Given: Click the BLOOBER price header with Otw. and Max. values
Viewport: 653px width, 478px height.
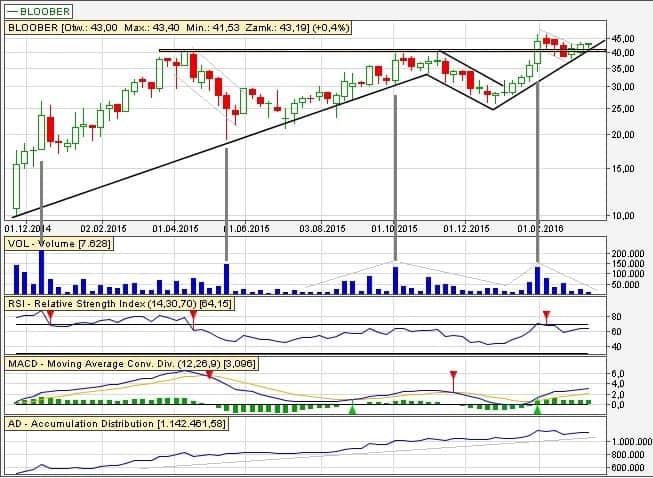Looking at the screenshot, I should click(150, 28).
